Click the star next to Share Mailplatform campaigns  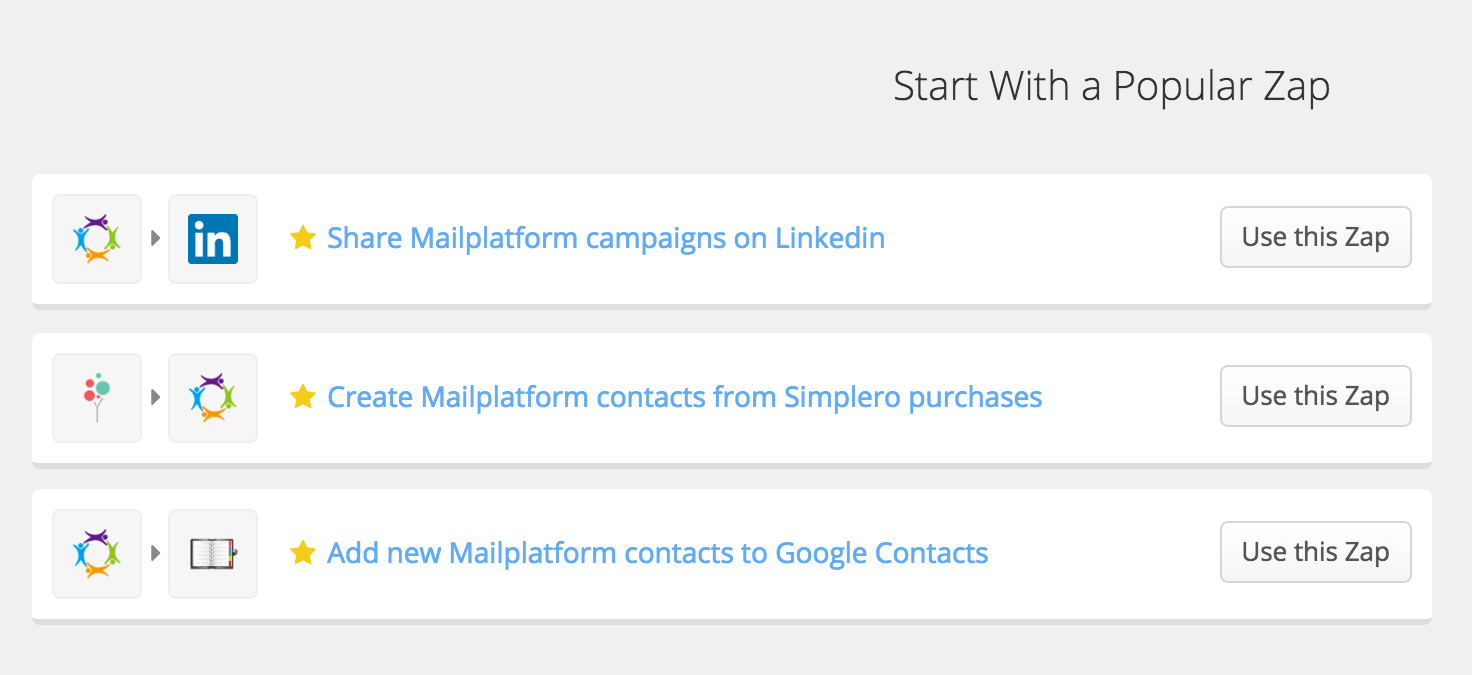click(303, 238)
